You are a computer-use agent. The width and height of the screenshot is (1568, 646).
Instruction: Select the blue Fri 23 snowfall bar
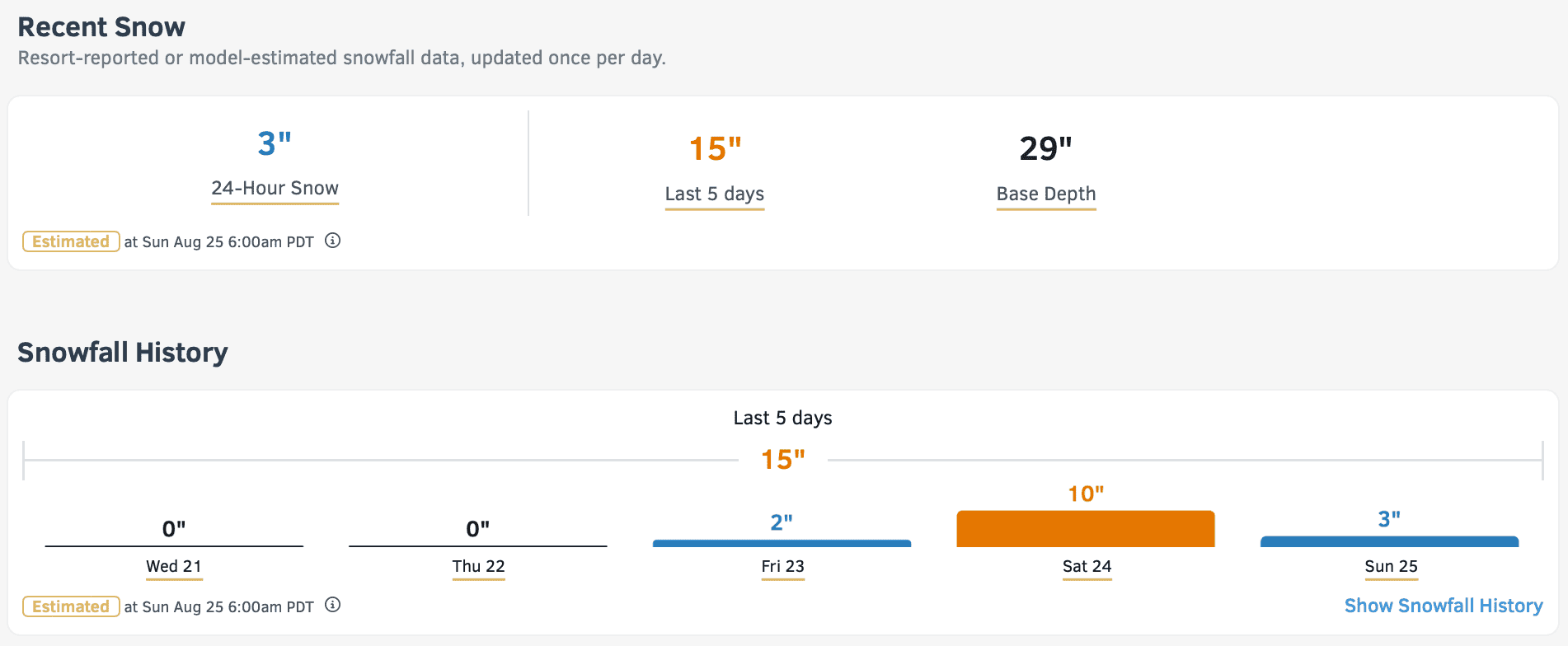[782, 544]
